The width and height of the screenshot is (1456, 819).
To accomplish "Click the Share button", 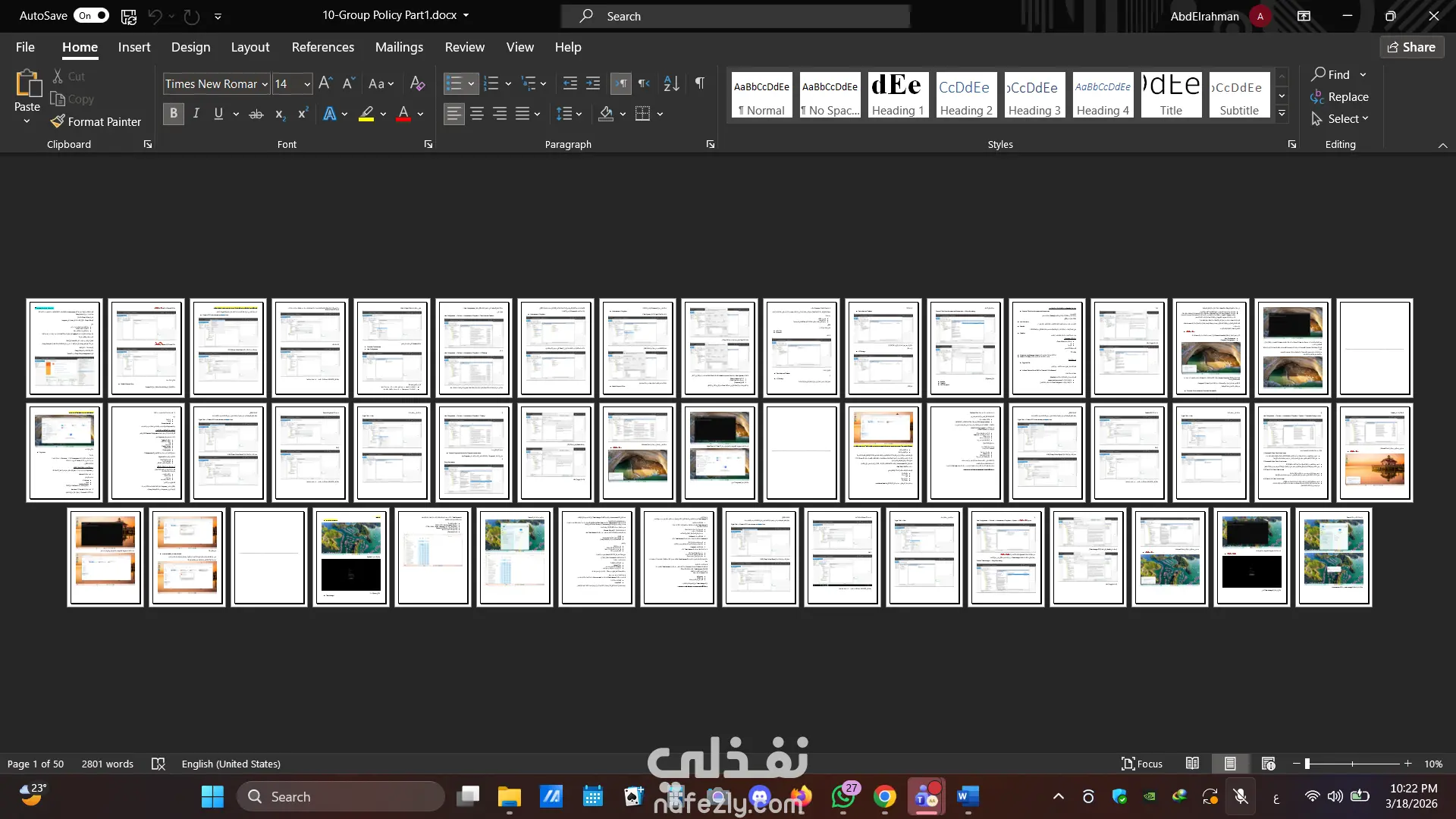I will coord(1411,47).
